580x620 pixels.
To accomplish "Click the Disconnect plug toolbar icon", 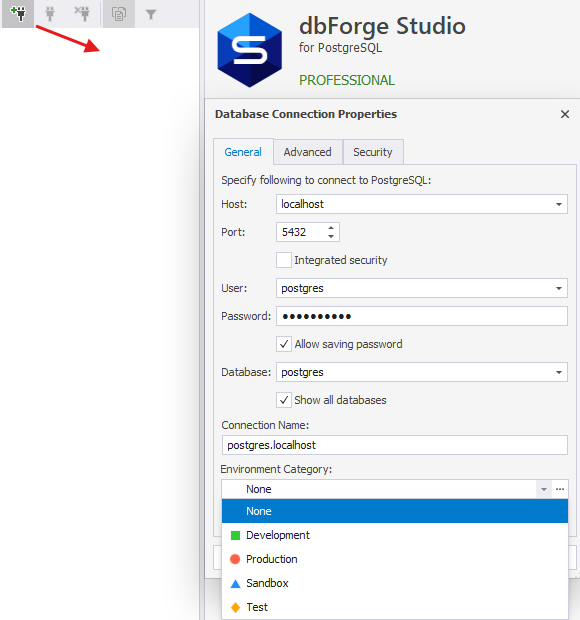I will 83,14.
